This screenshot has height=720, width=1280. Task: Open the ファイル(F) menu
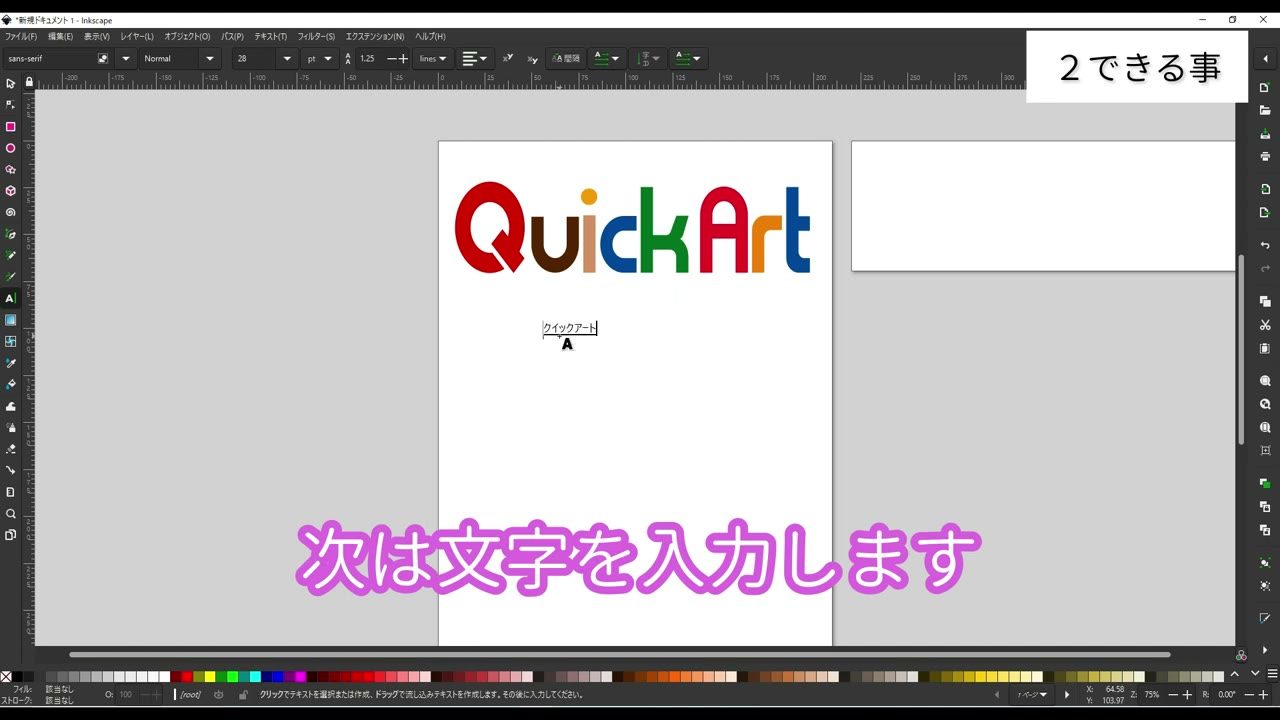(21, 36)
